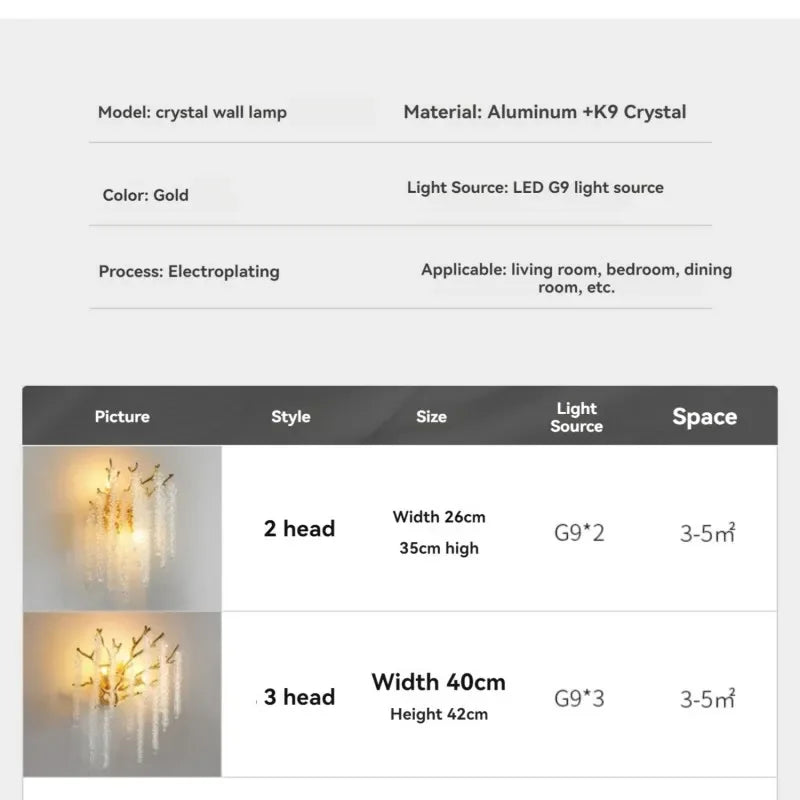Click the "35cm high" size text
The image size is (800, 800).
coord(439,548)
